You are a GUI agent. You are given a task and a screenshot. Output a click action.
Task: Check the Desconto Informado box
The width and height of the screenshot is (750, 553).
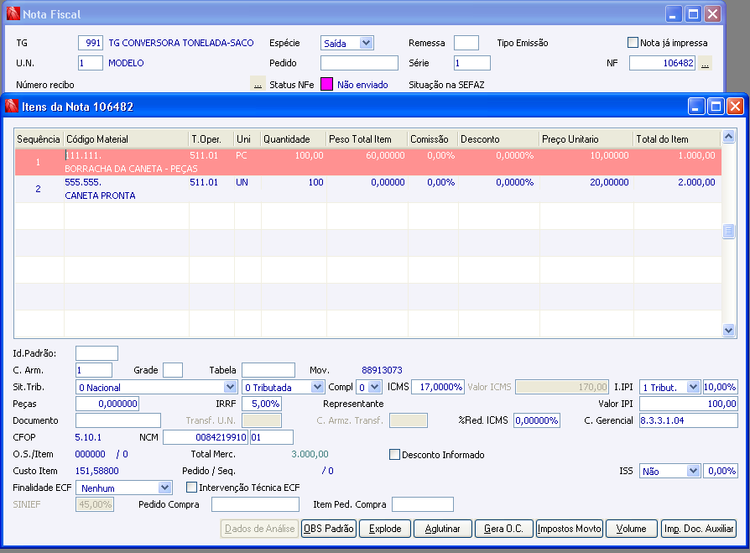click(395, 455)
